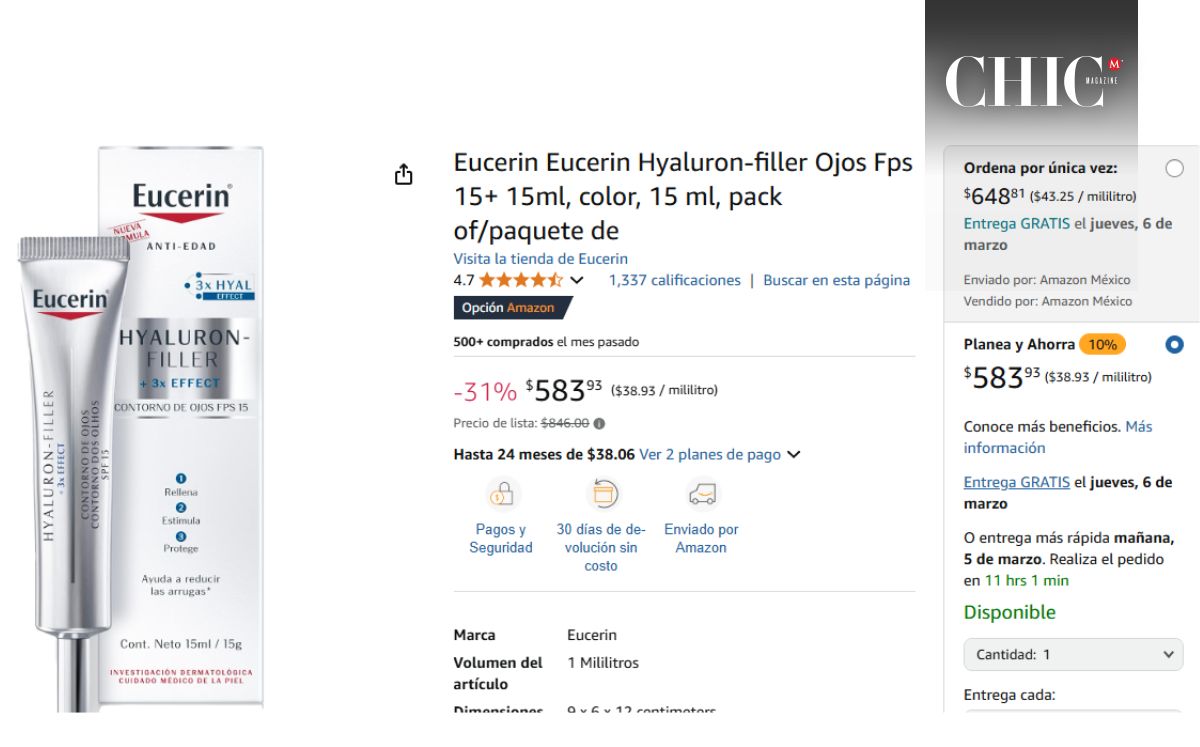Click Buscar en esta página link
The image size is (1200, 747).
[836, 280]
